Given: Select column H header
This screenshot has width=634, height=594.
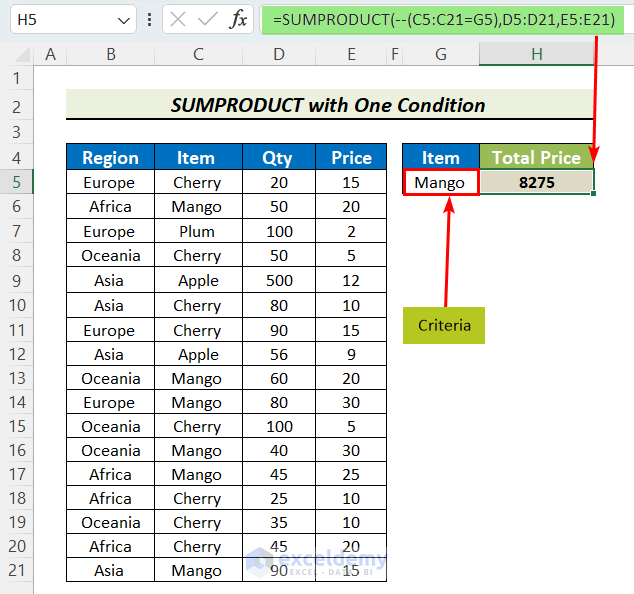Looking at the screenshot, I should pos(537,54).
